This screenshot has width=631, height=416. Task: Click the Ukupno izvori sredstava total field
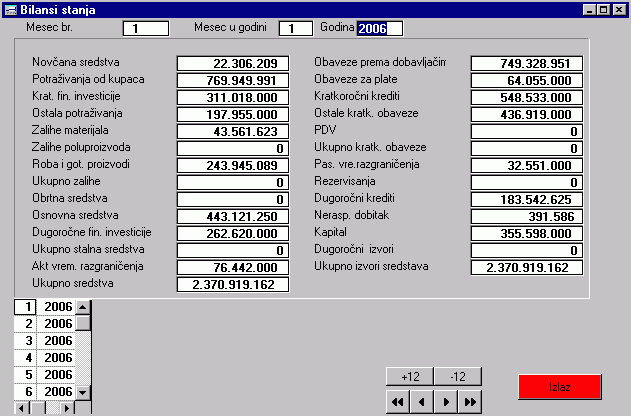pos(527,268)
